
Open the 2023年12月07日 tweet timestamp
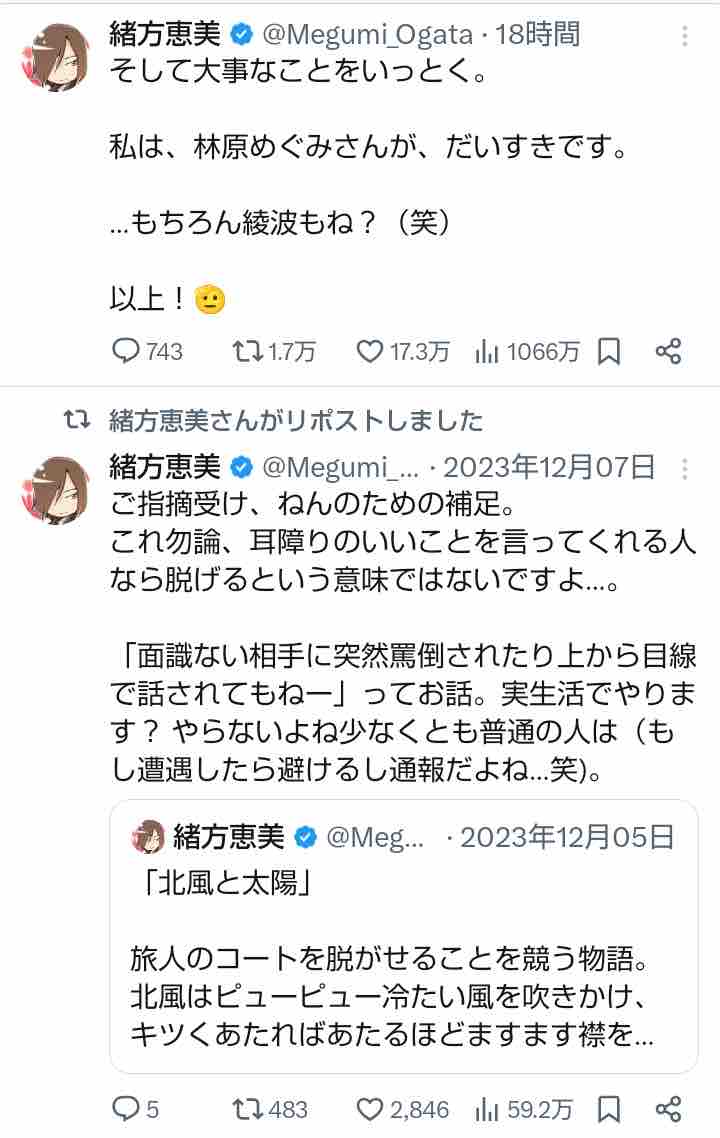tap(549, 467)
